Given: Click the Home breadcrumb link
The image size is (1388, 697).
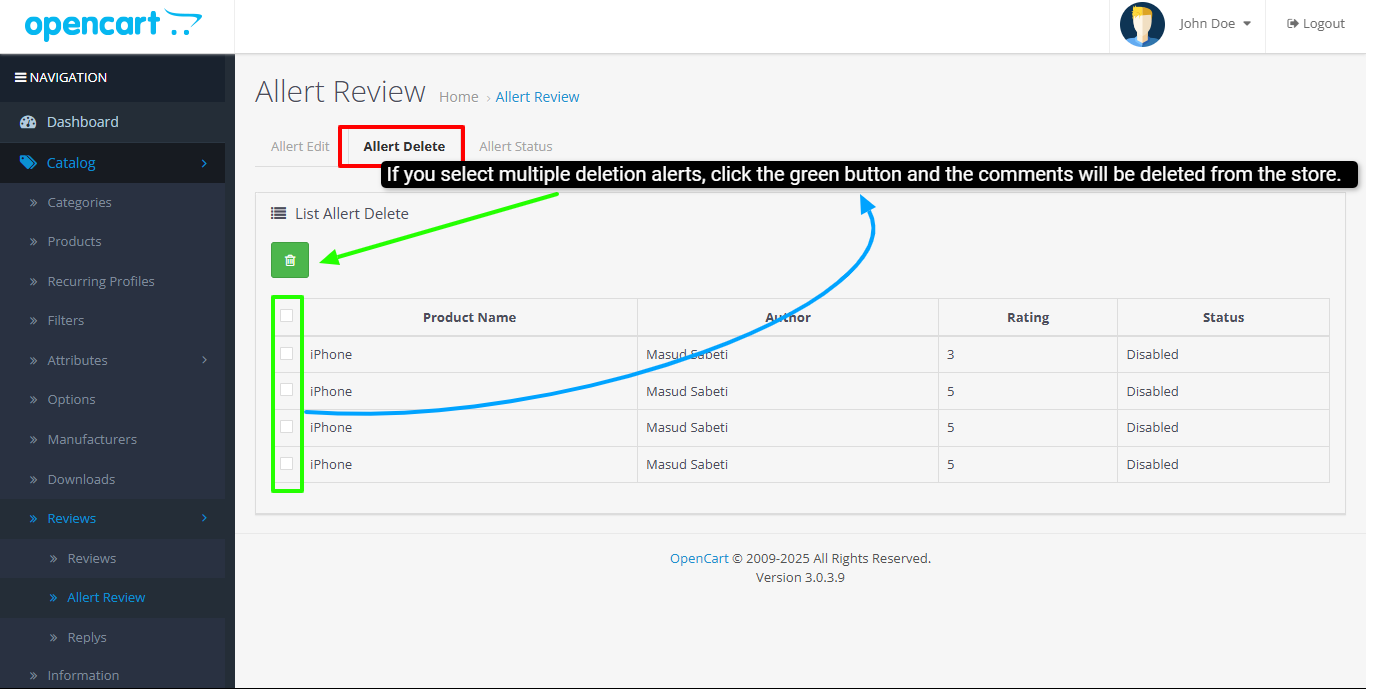Looking at the screenshot, I should click(458, 97).
